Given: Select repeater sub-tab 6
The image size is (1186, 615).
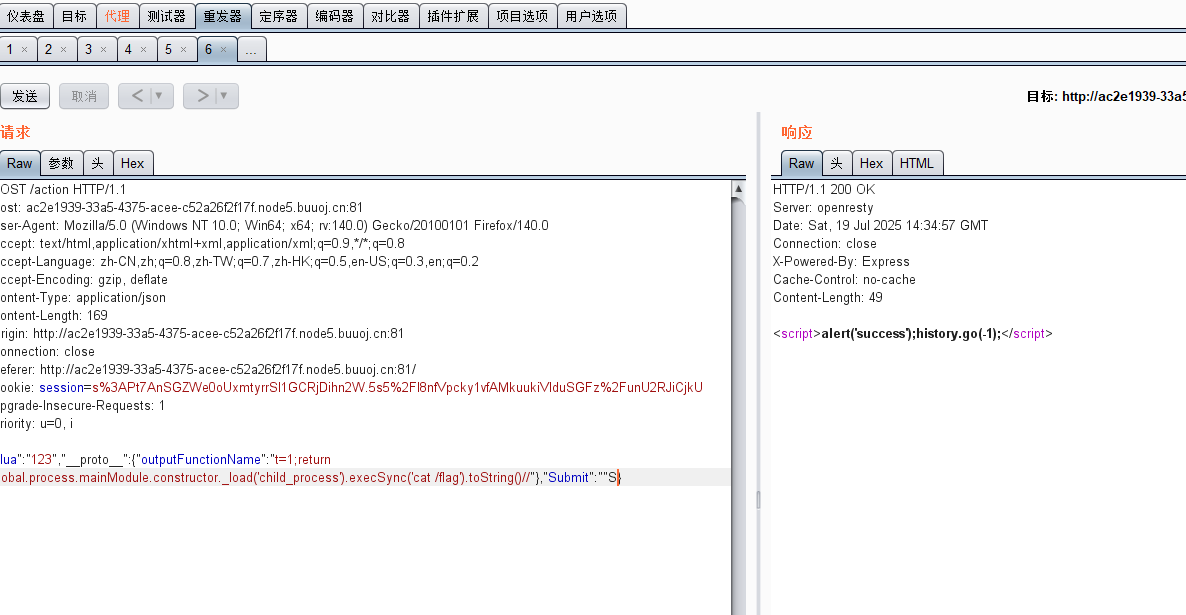Looking at the screenshot, I should click(x=209, y=49).
